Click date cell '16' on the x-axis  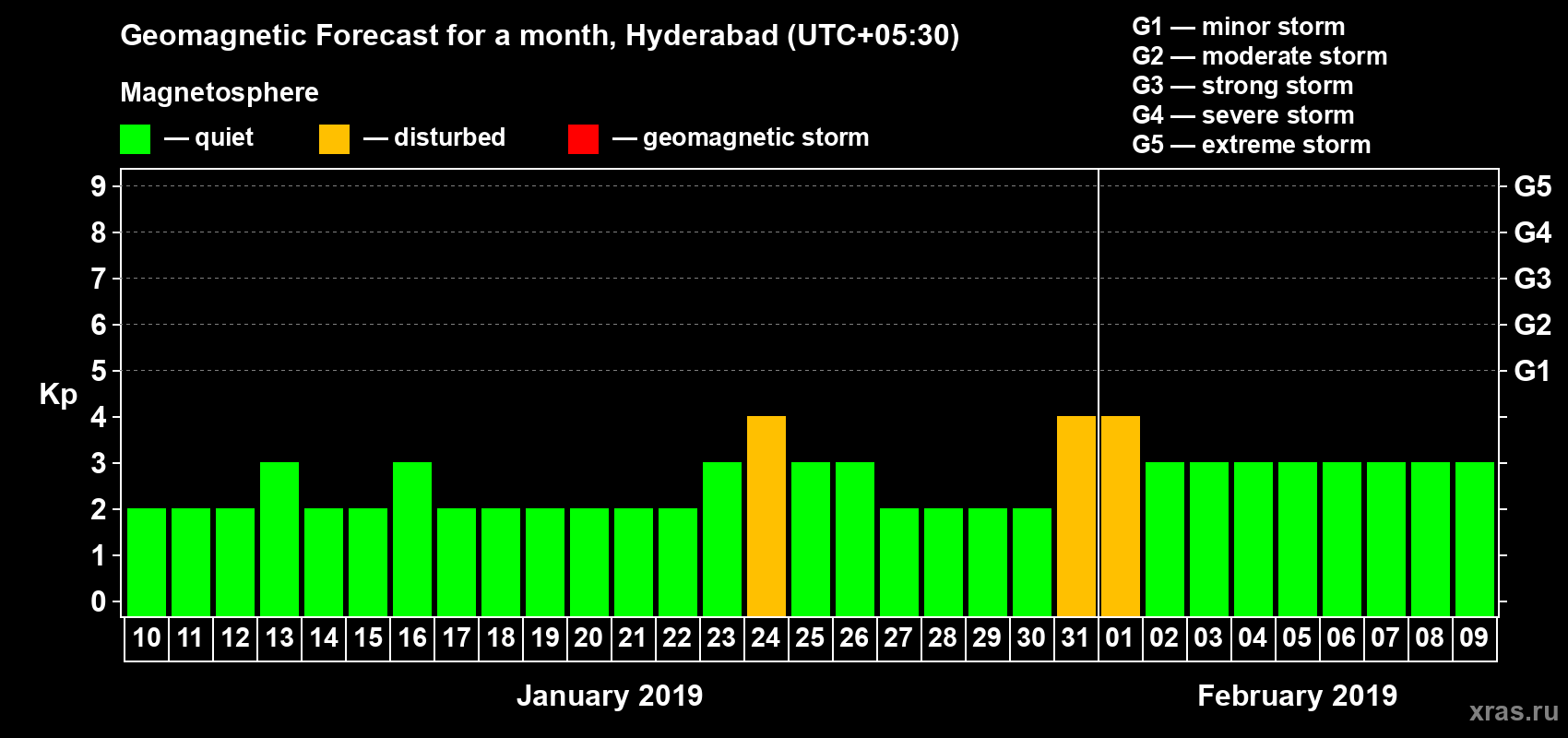(x=412, y=638)
